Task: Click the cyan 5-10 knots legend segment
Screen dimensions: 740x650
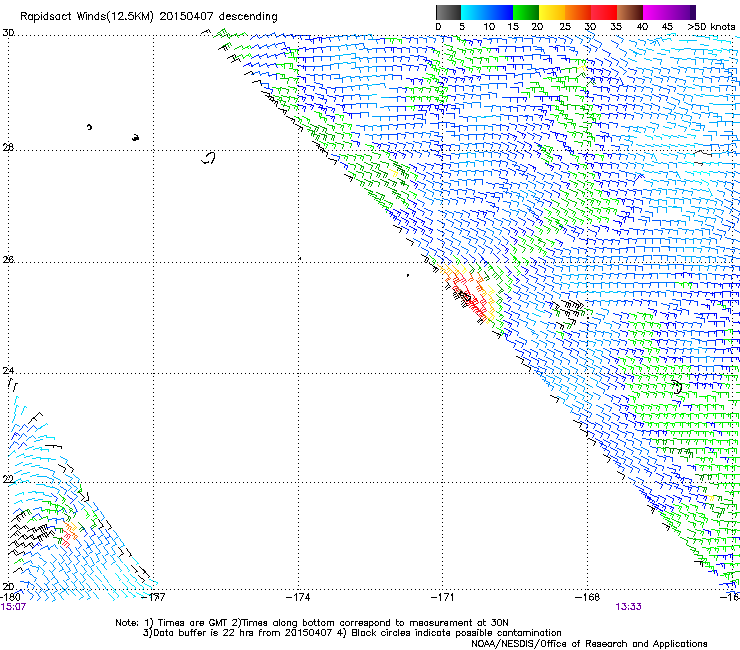Action: (474, 12)
